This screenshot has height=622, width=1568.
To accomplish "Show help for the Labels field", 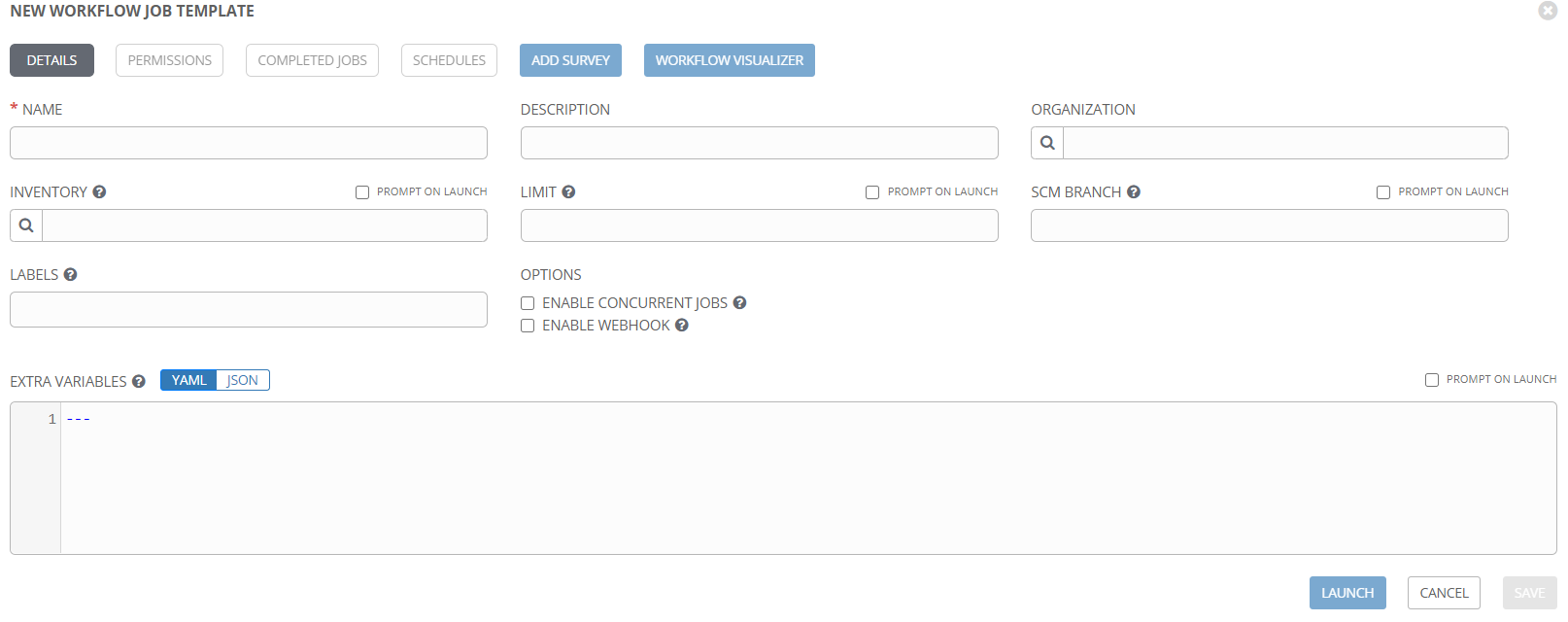I will tap(70, 275).
